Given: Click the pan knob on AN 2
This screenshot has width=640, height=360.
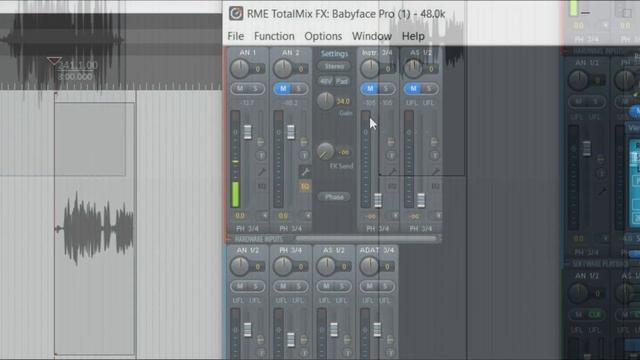Looking at the screenshot, I should (283, 69).
